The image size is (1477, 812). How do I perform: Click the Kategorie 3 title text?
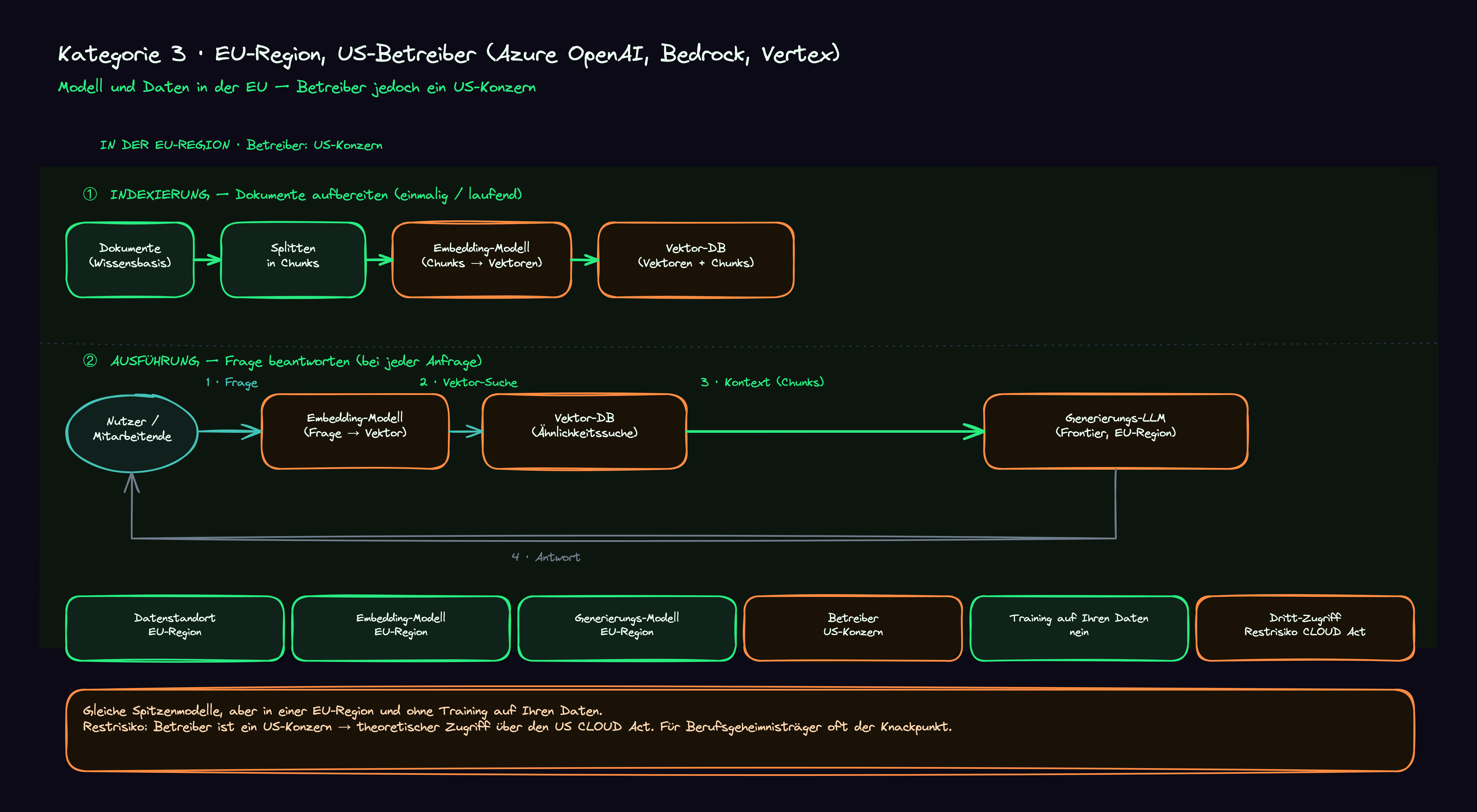tap(448, 54)
